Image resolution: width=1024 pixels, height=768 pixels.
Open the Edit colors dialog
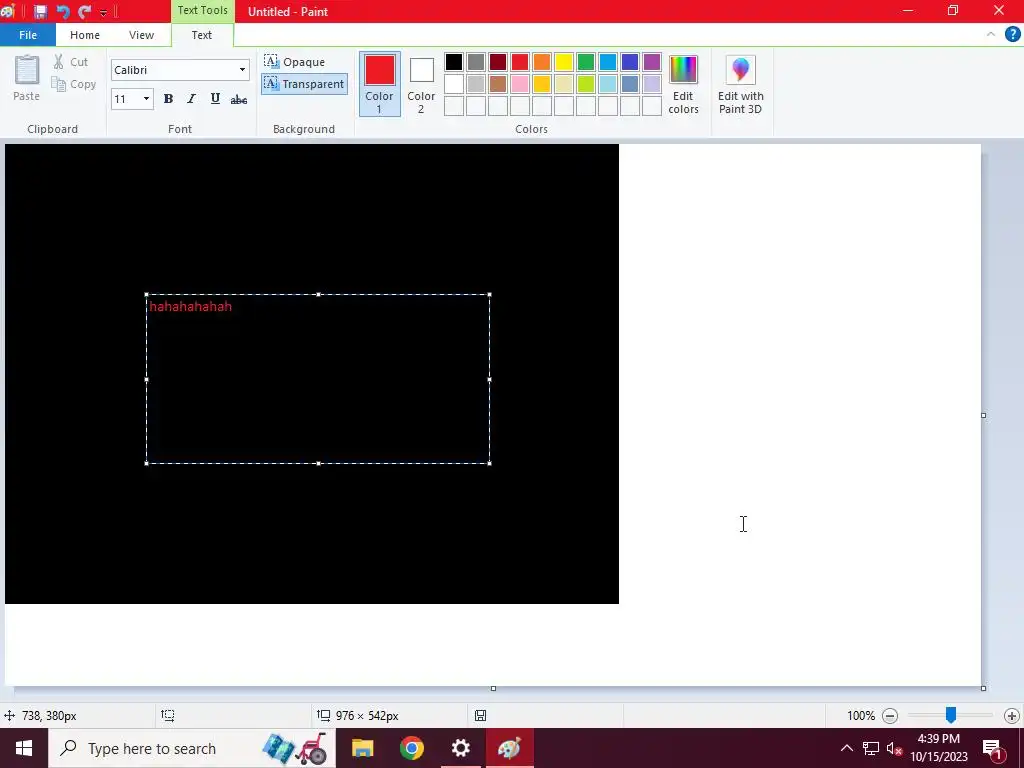(683, 84)
